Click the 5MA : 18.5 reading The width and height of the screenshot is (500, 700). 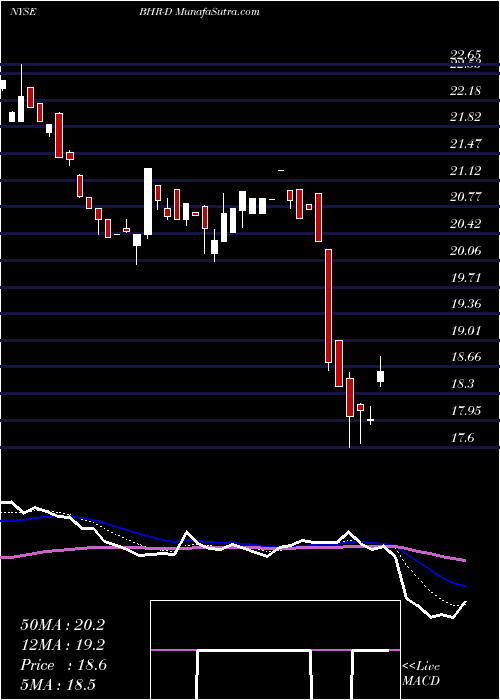coord(58,685)
